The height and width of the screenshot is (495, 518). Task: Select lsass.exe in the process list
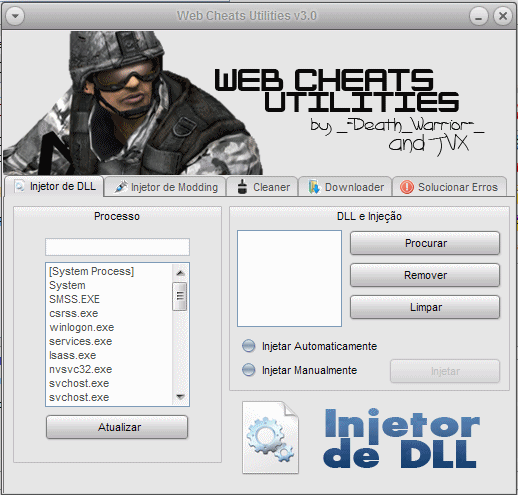[109, 355]
